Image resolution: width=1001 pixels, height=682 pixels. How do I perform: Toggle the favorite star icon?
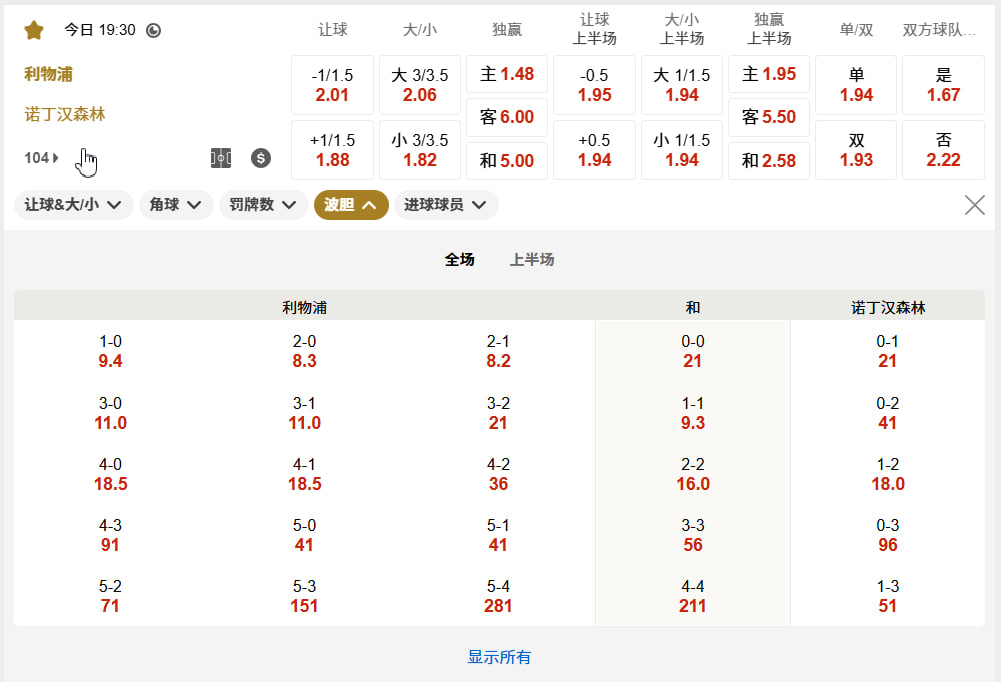tap(34, 30)
